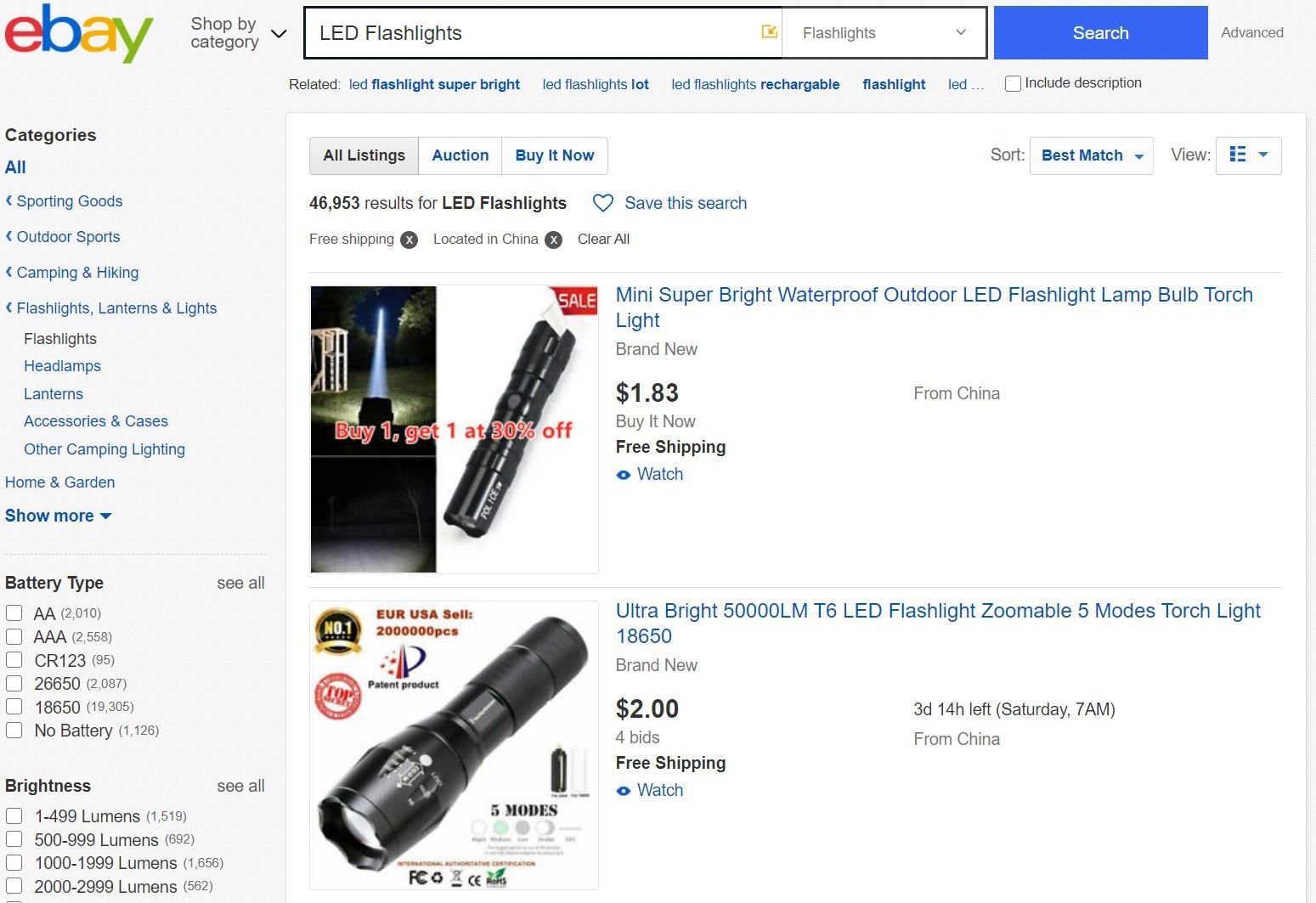The height and width of the screenshot is (903, 1316).
Task: Remove the Free shipping filter
Action: click(409, 240)
